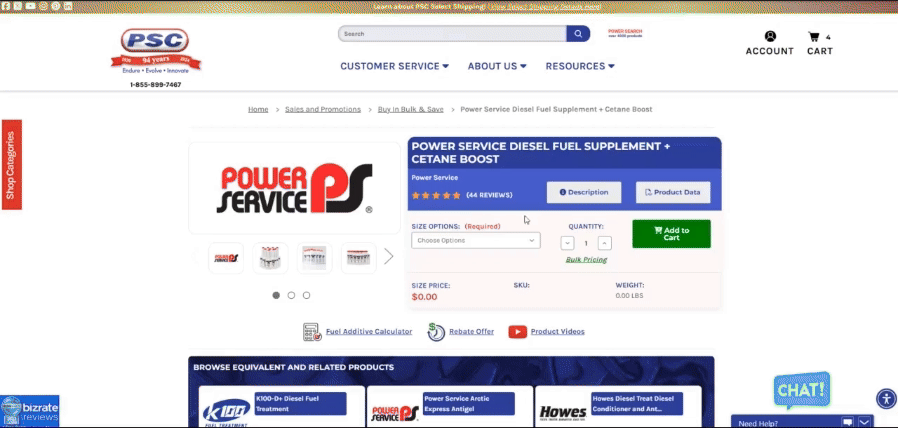This screenshot has height=428, width=898.
Task: Click the Product Videos YouTube icon
Action: pos(518,332)
